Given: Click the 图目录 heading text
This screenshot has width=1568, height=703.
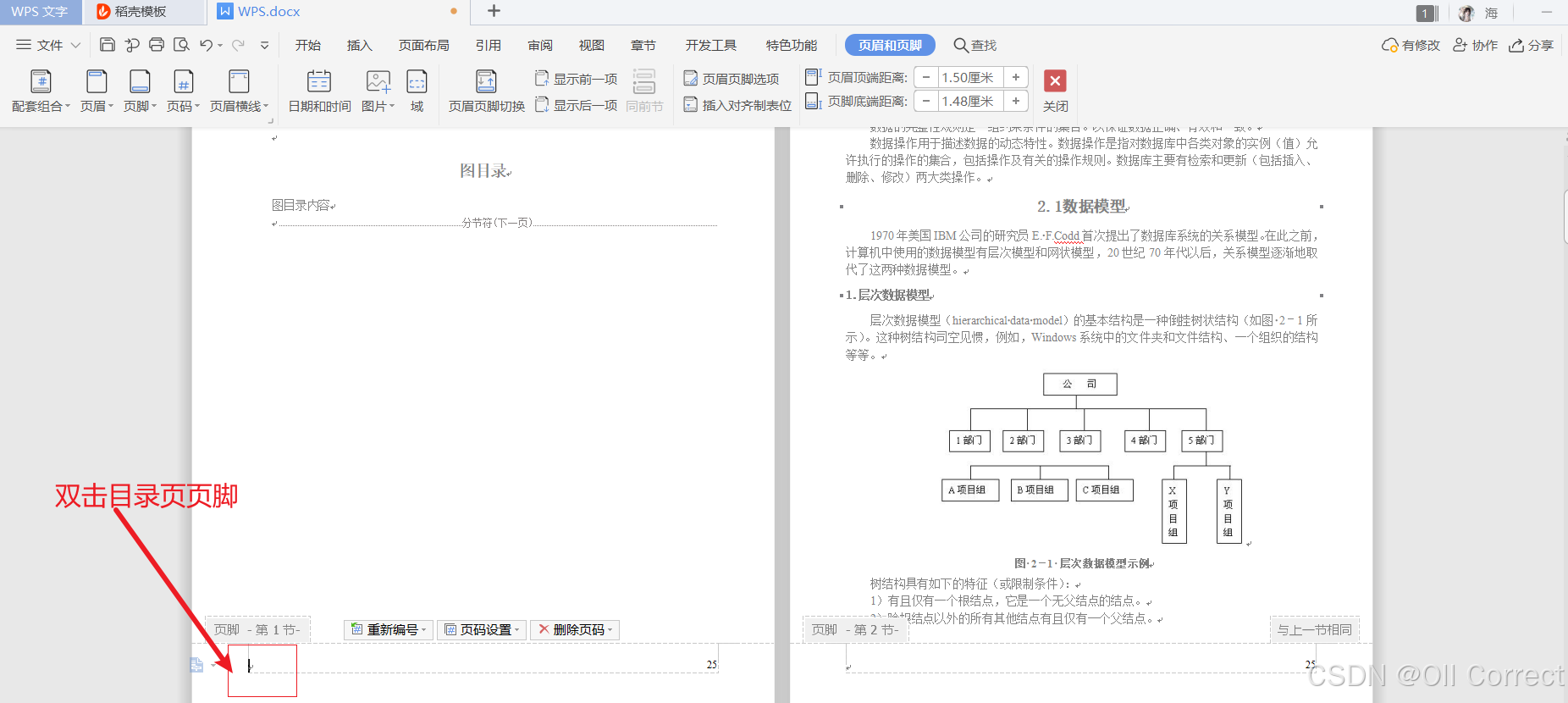Looking at the screenshot, I should point(485,171).
